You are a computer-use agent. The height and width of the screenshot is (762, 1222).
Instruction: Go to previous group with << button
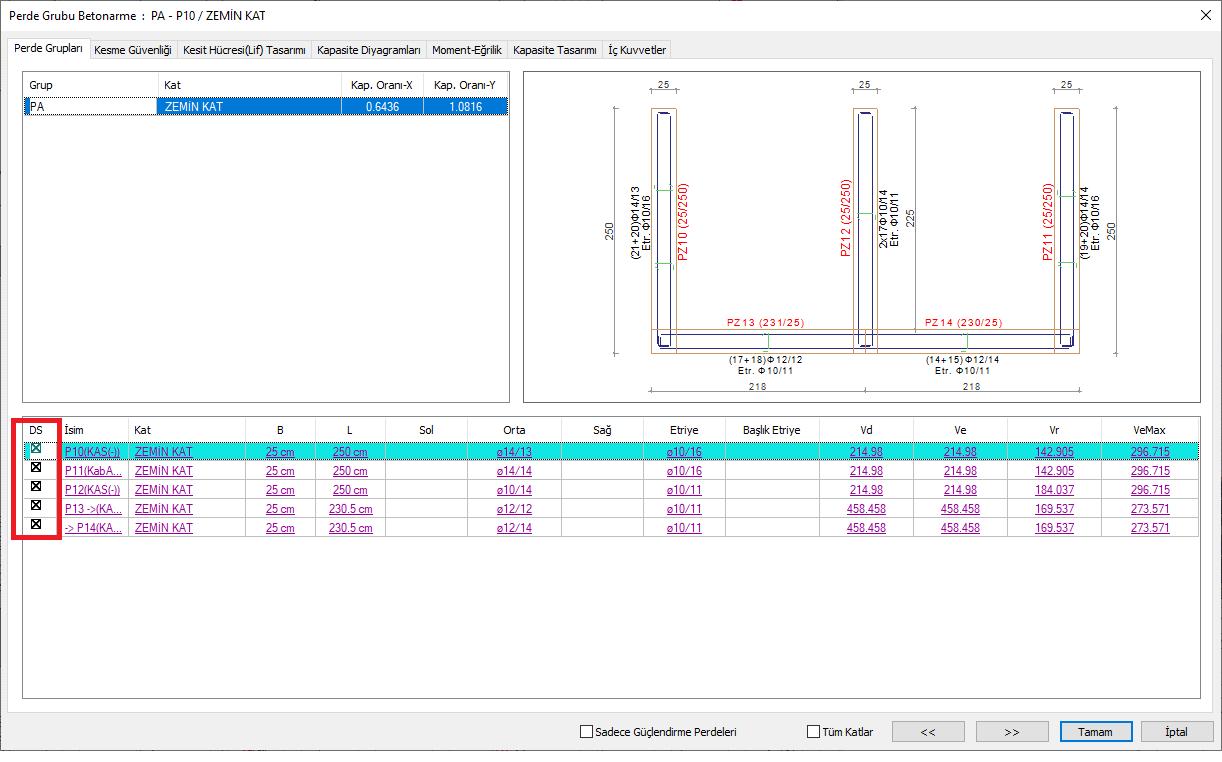pyautogui.click(x=928, y=732)
